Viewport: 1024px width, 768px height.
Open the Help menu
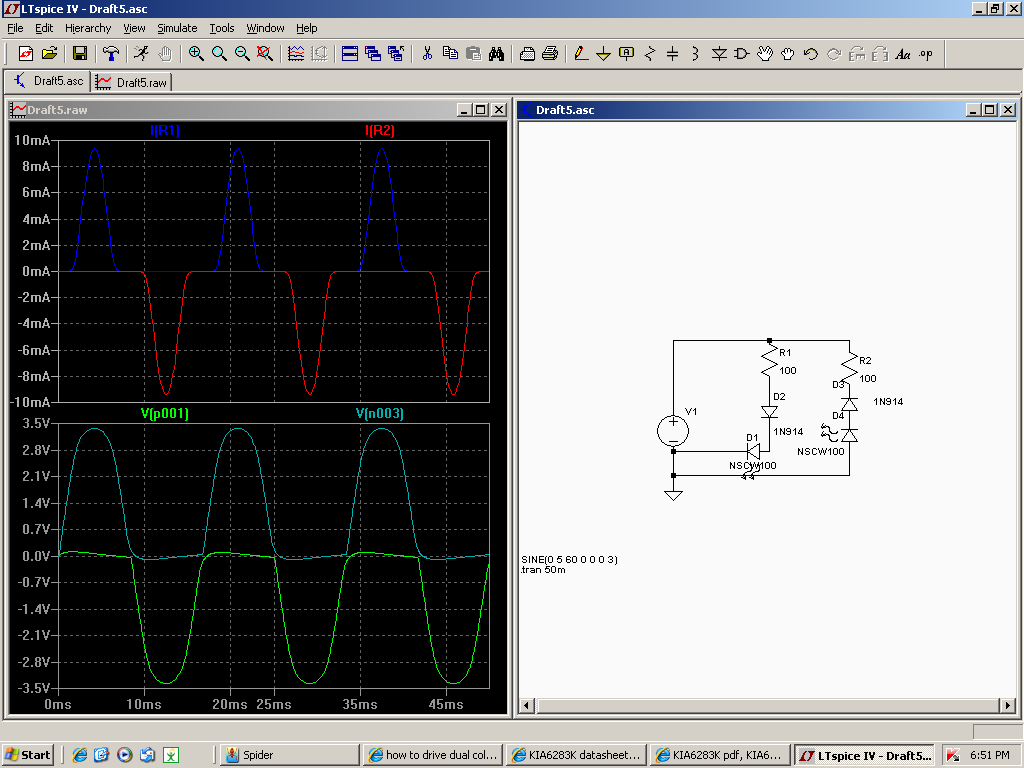(x=306, y=28)
